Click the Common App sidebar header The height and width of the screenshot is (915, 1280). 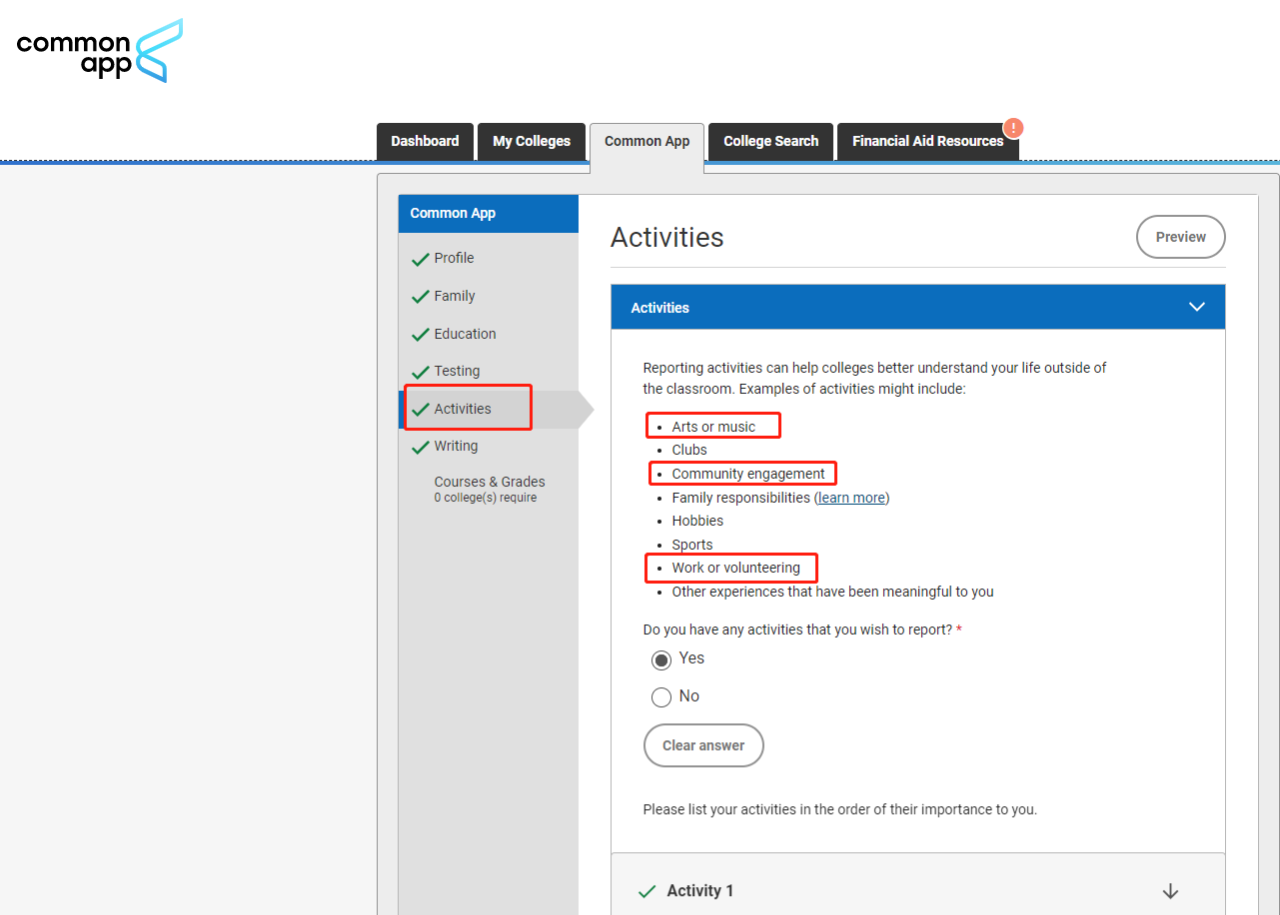(488, 214)
